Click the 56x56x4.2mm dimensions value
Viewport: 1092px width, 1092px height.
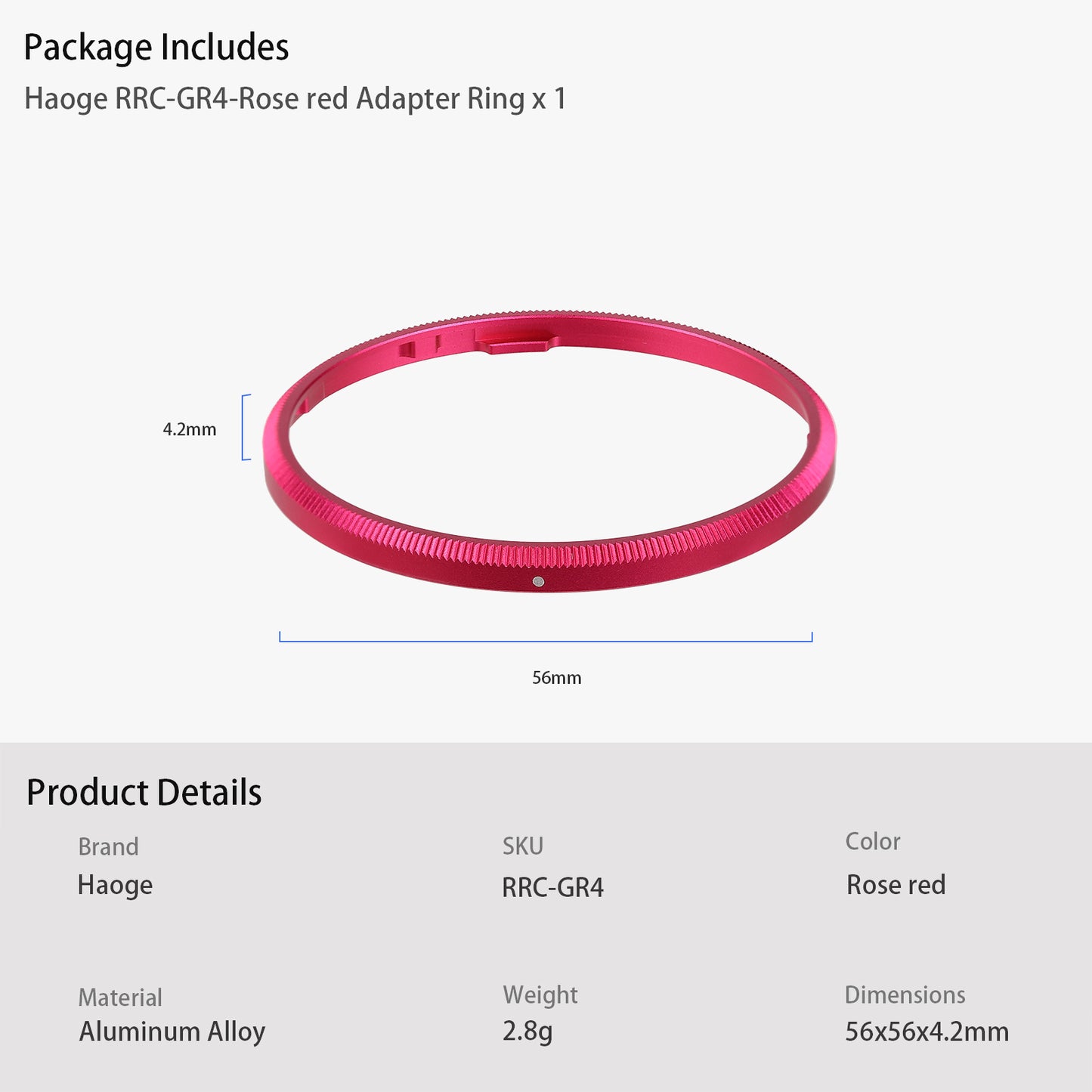[x=926, y=1032]
